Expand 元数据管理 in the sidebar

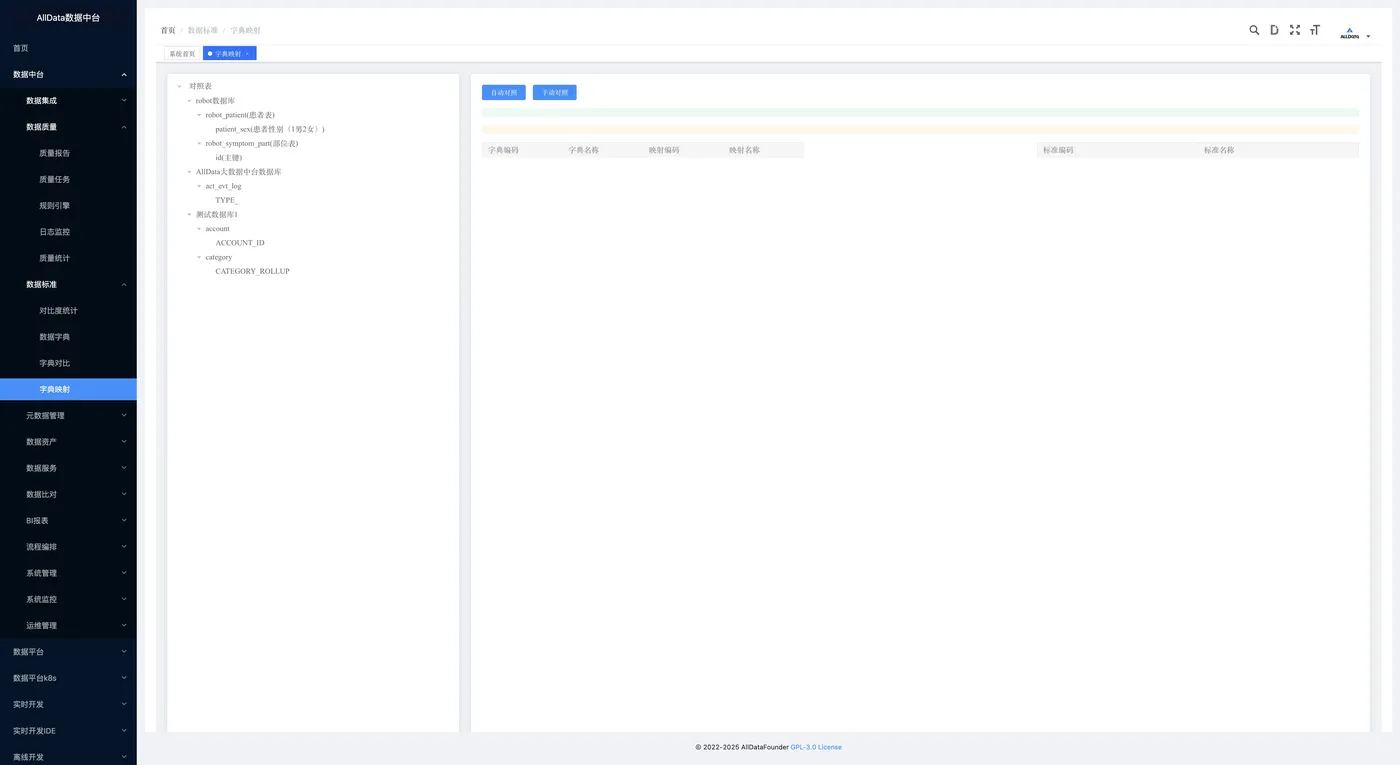[68, 415]
